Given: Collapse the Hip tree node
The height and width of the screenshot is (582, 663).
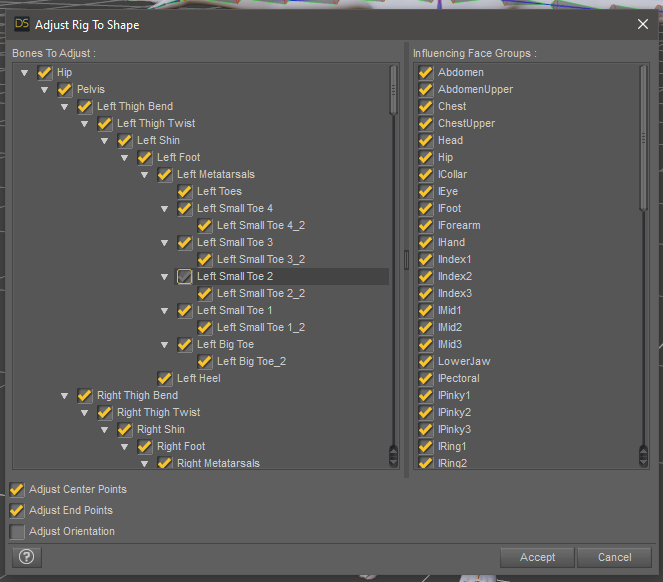Looking at the screenshot, I should (x=25, y=73).
